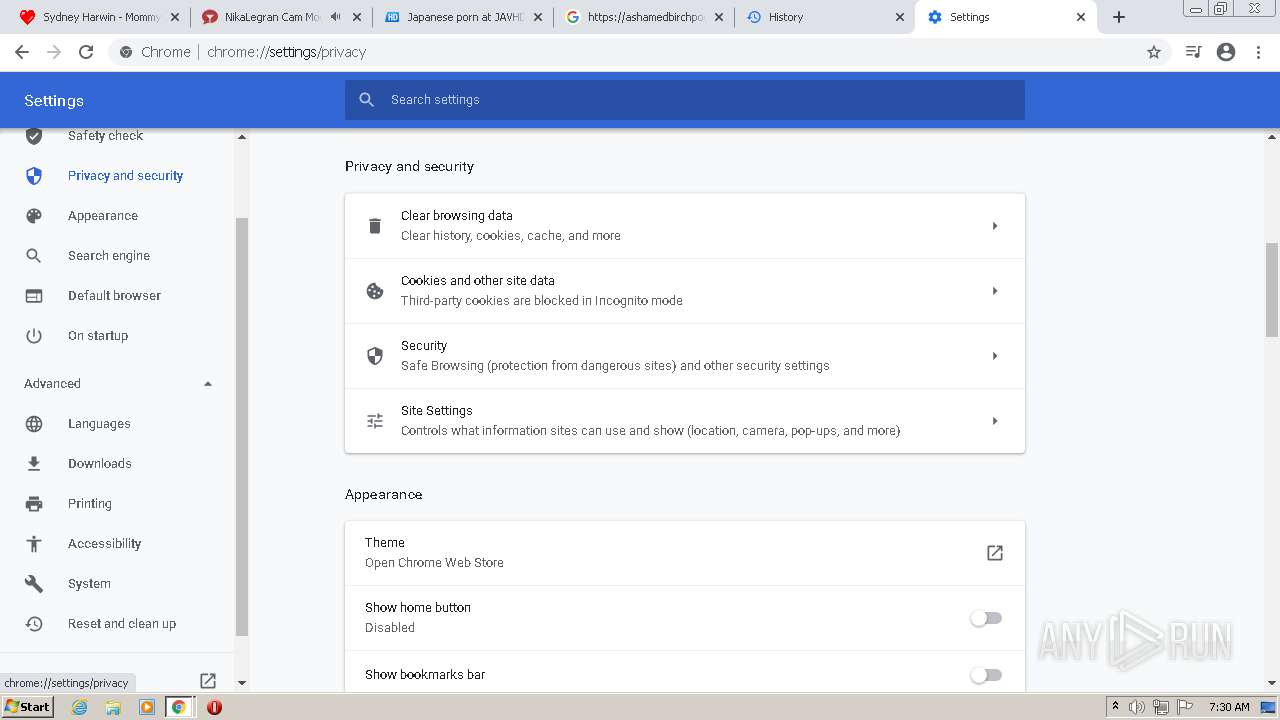The image size is (1280, 720).
Task: Open the Chrome three-dot menu
Action: click(x=1259, y=52)
